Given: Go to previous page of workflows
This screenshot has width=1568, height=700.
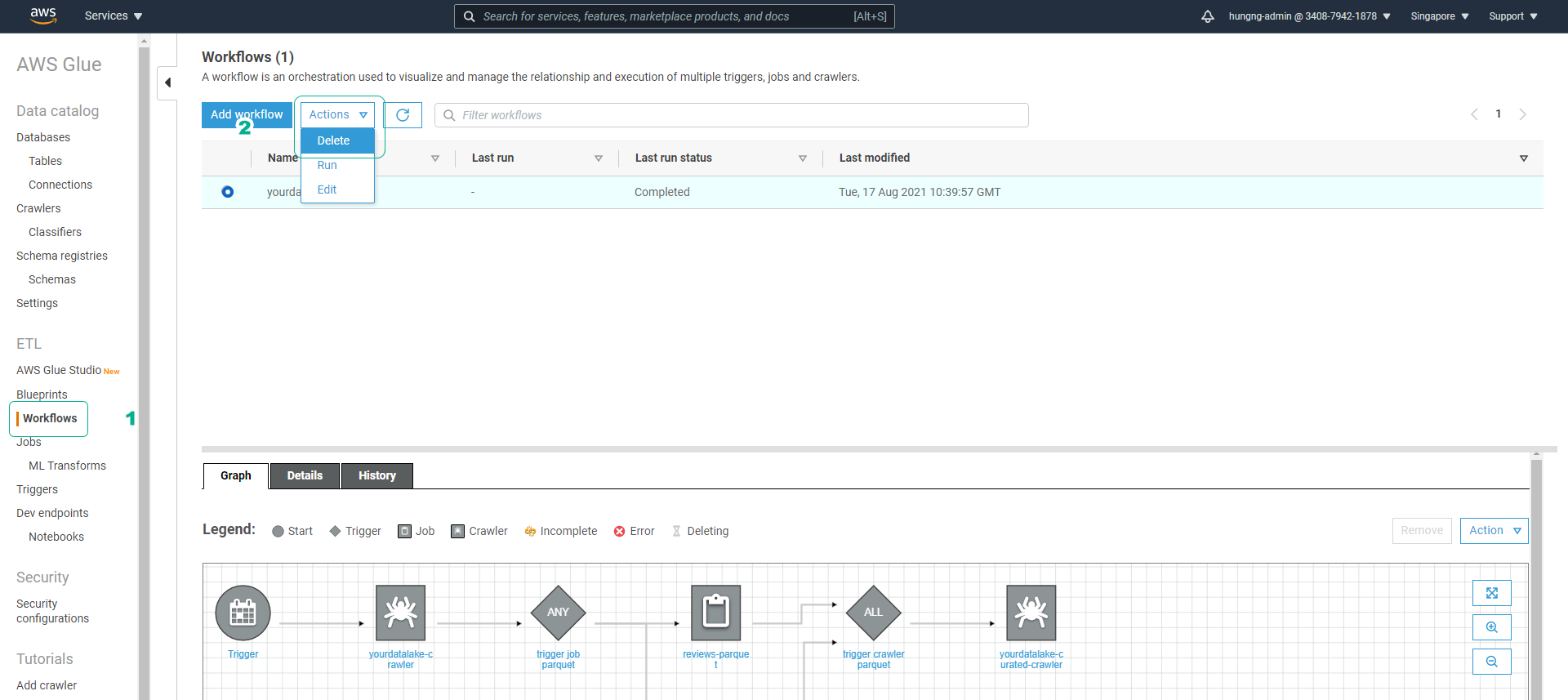Looking at the screenshot, I should [x=1474, y=114].
